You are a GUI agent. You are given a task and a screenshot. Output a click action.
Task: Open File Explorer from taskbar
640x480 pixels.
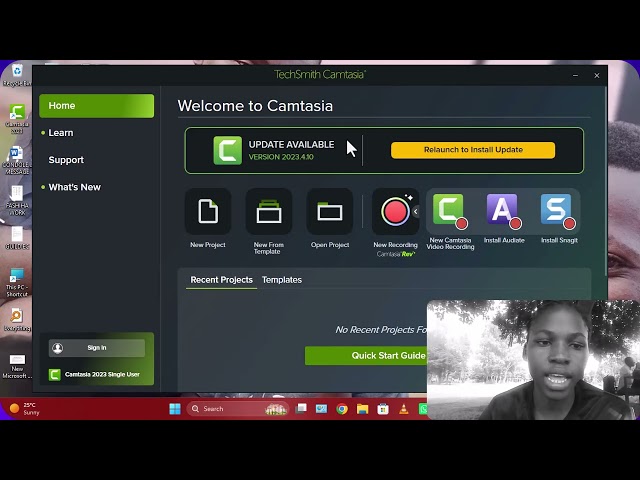362,409
